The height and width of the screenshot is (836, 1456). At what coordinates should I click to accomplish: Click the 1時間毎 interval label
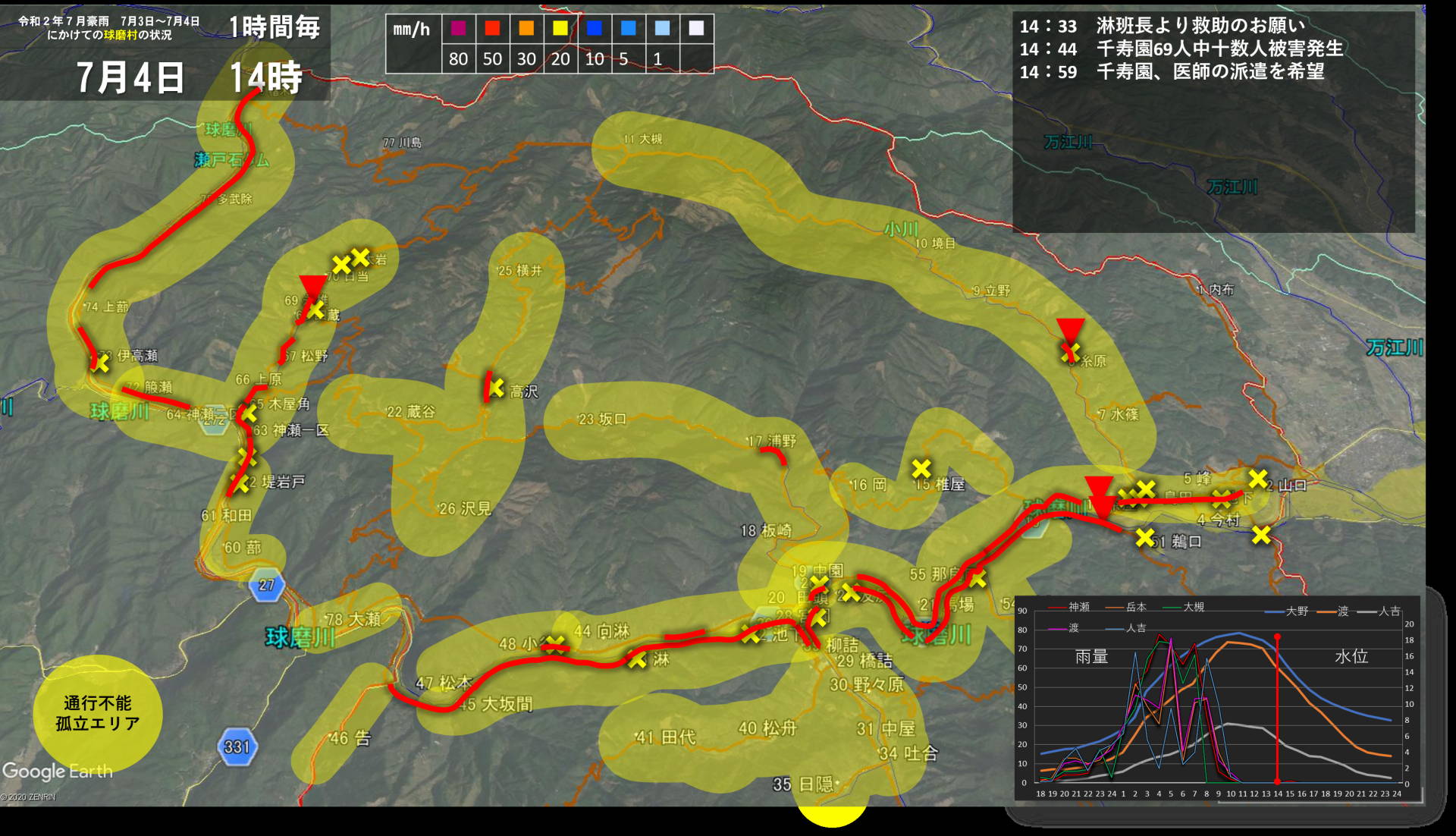pyautogui.click(x=275, y=27)
